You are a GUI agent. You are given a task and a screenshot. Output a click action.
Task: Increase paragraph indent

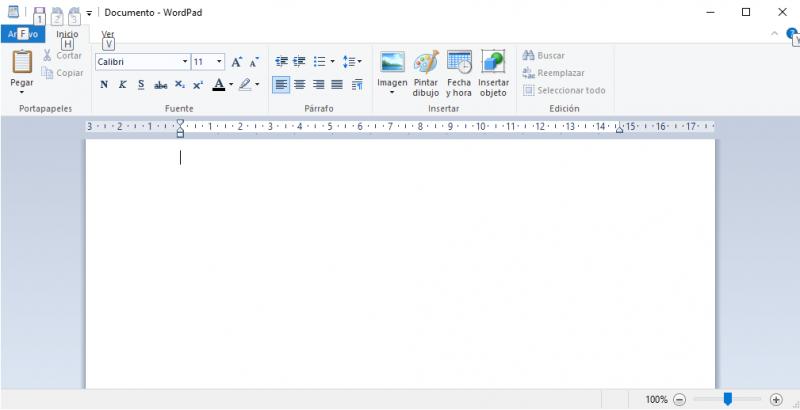pos(299,62)
